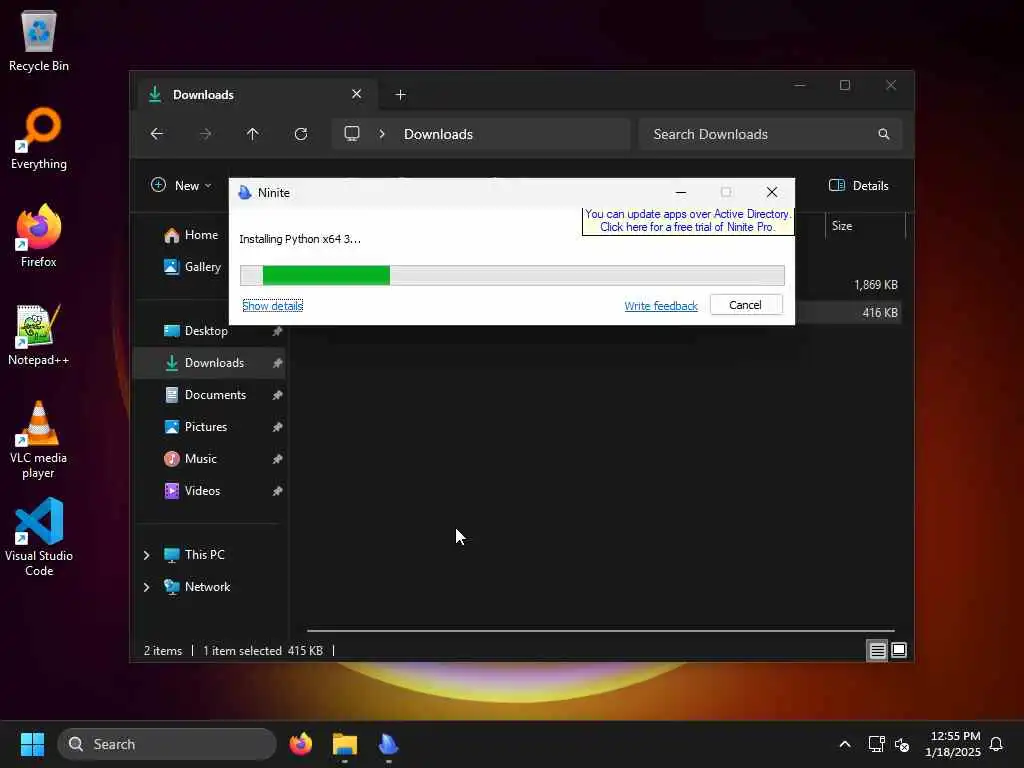
Task: Close the Downloads tab in File Explorer
Action: [357, 94]
